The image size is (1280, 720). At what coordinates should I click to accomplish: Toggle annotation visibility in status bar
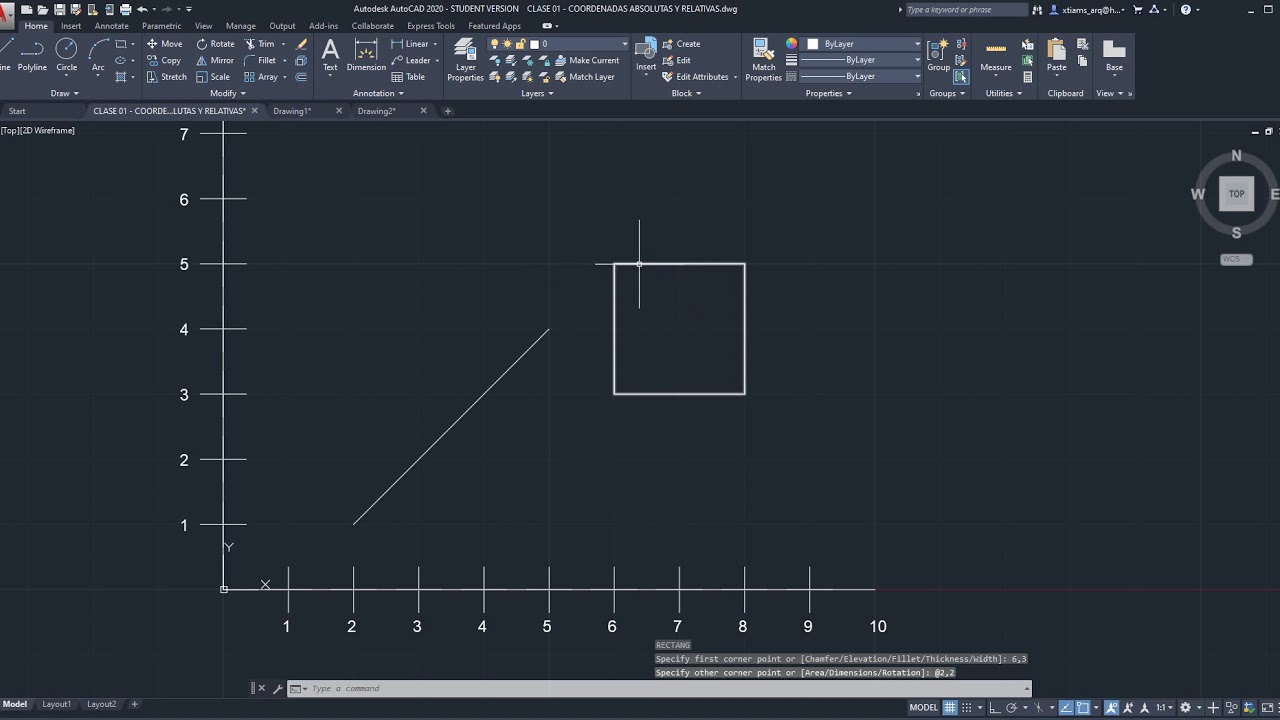coord(1112,707)
